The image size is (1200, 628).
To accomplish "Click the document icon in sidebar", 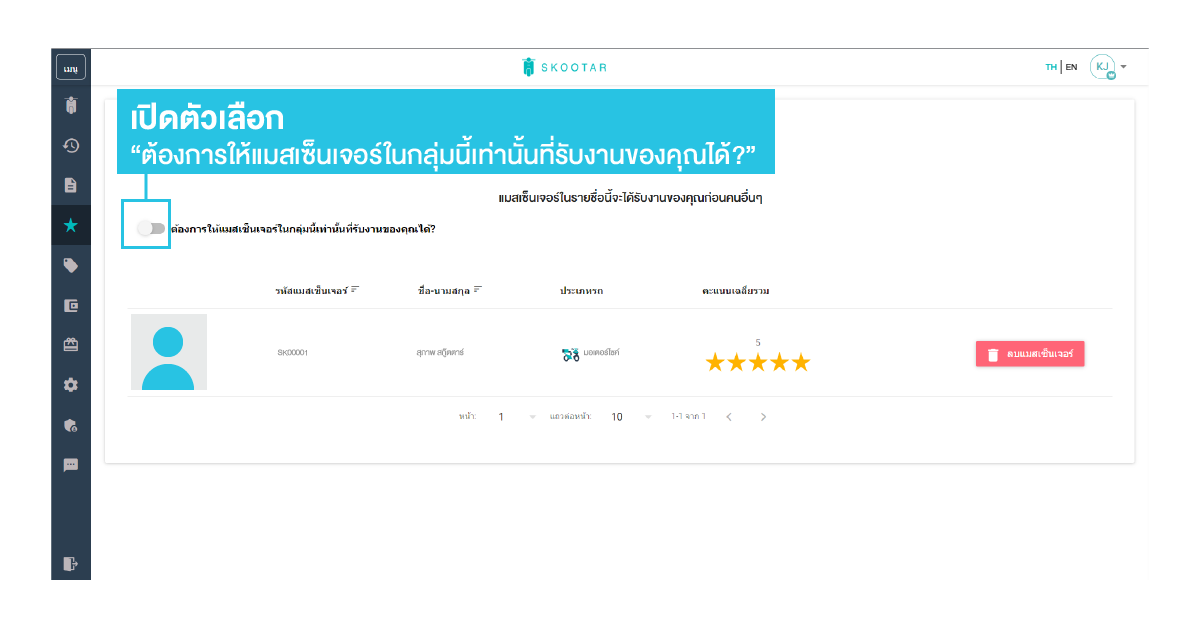I will point(71,185).
